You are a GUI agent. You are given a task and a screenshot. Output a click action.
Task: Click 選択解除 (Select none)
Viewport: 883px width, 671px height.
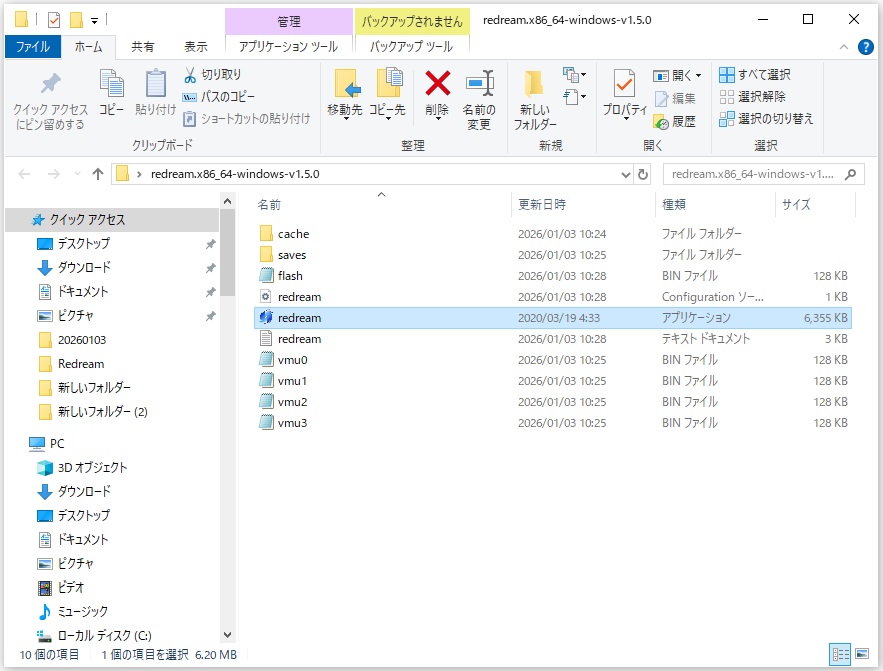tap(752, 97)
